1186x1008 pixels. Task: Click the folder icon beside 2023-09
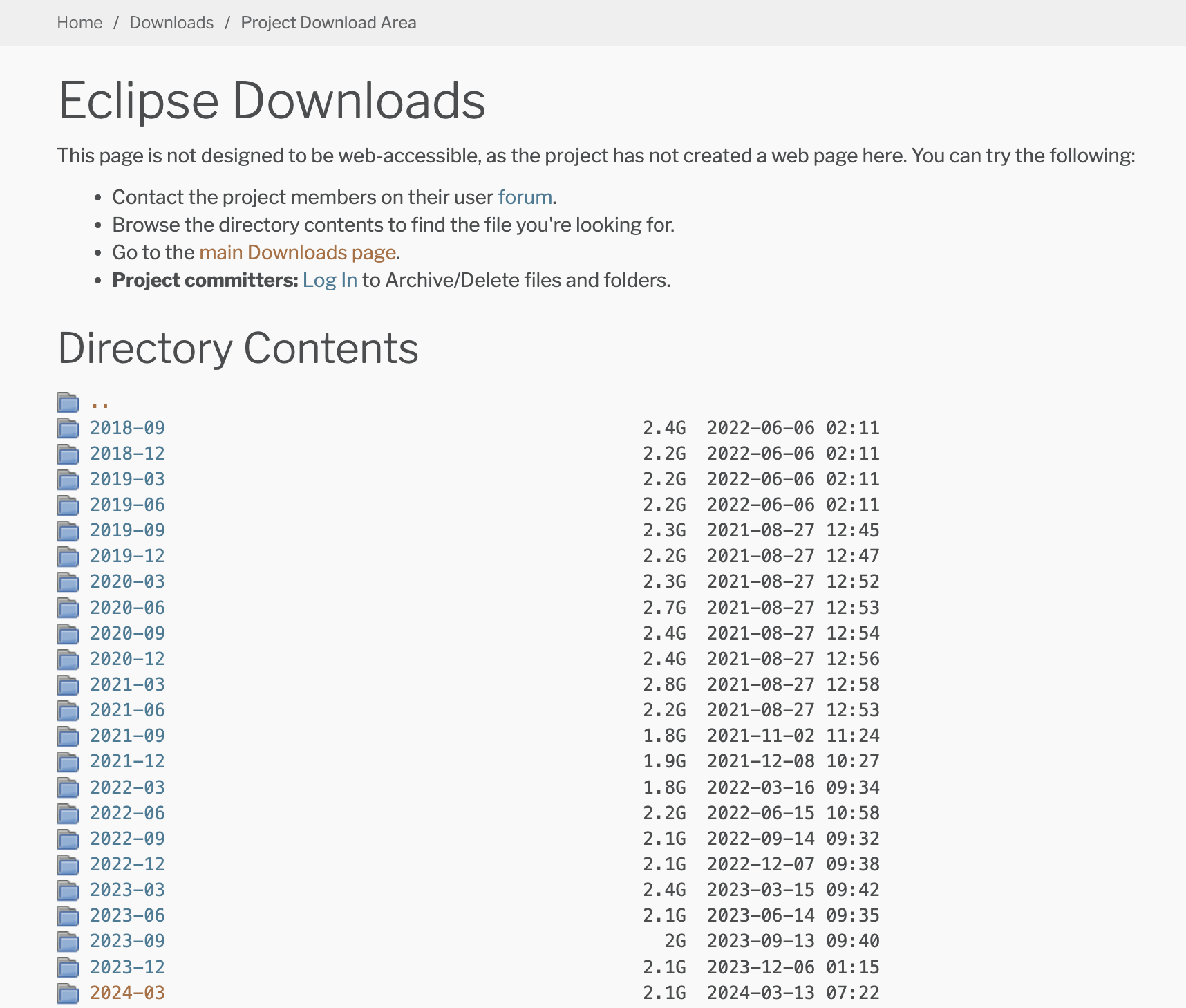[68, 941]
